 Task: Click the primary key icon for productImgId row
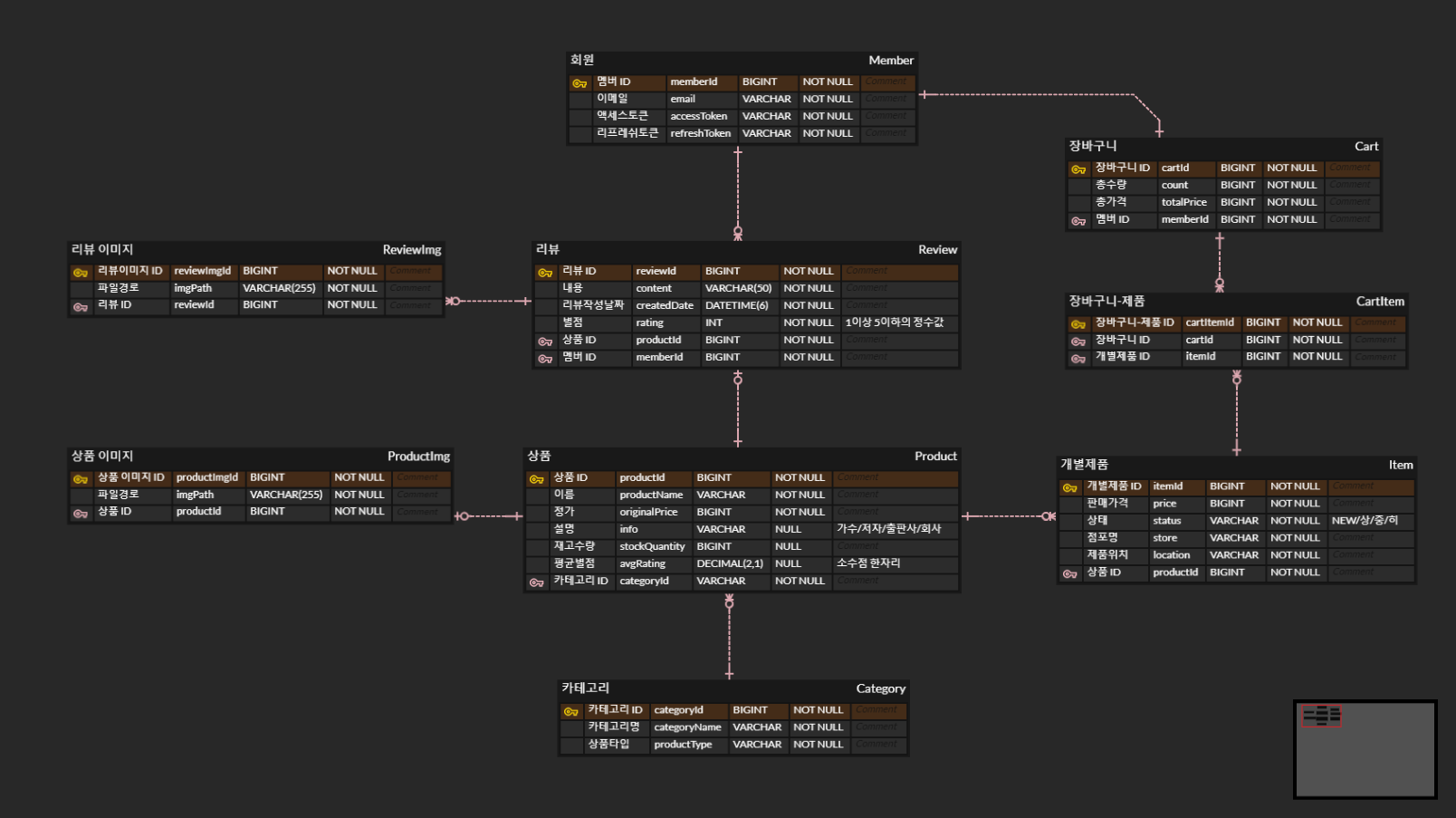pyautogui.click(x=81, y=478)
